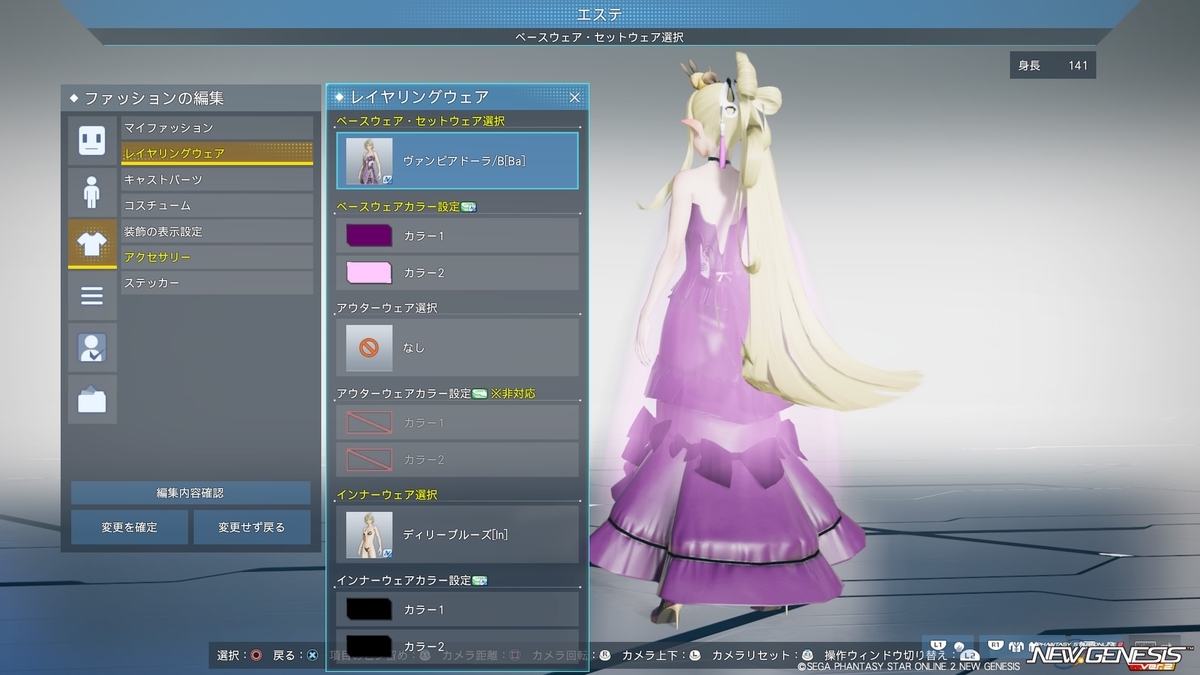Open the コスチューム menu entry
Screen dimensions: 1200x675
coord(217,206)
